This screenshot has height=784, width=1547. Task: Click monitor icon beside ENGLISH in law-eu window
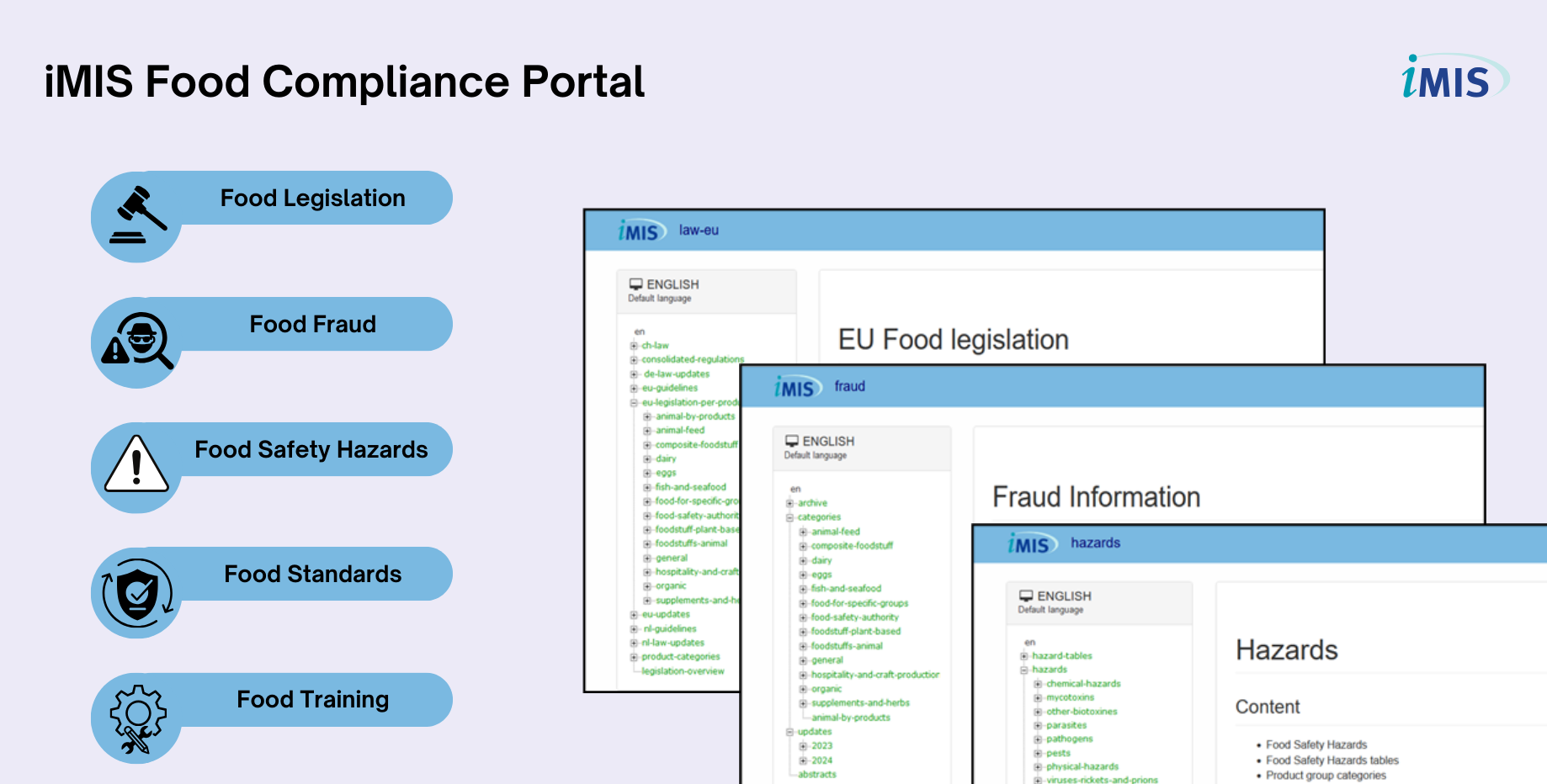tap(636, 284)
